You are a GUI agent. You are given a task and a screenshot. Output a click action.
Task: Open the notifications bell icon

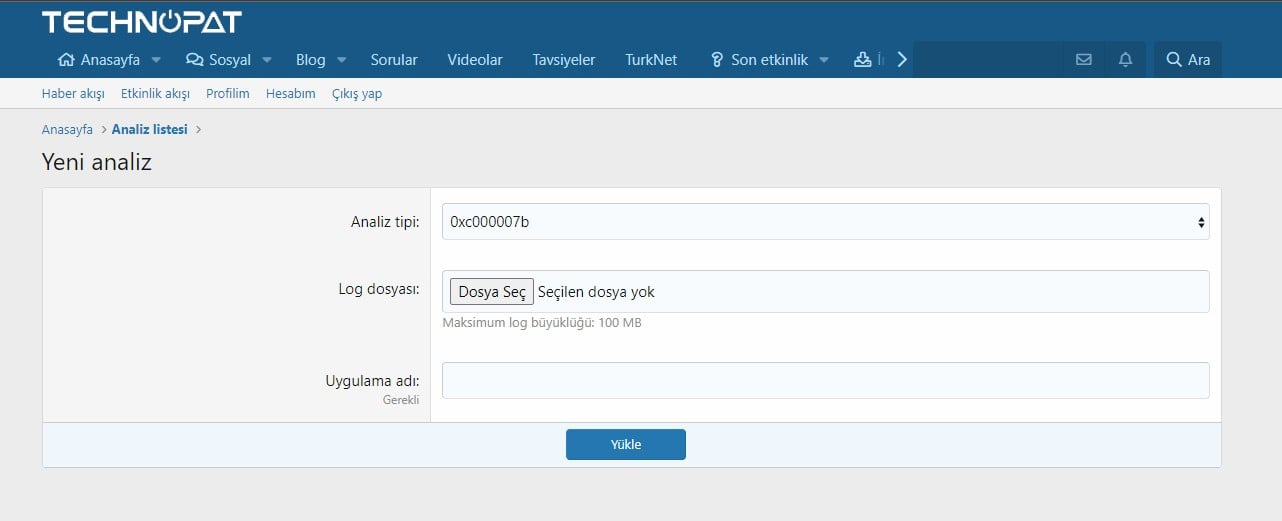(1125, 60)
